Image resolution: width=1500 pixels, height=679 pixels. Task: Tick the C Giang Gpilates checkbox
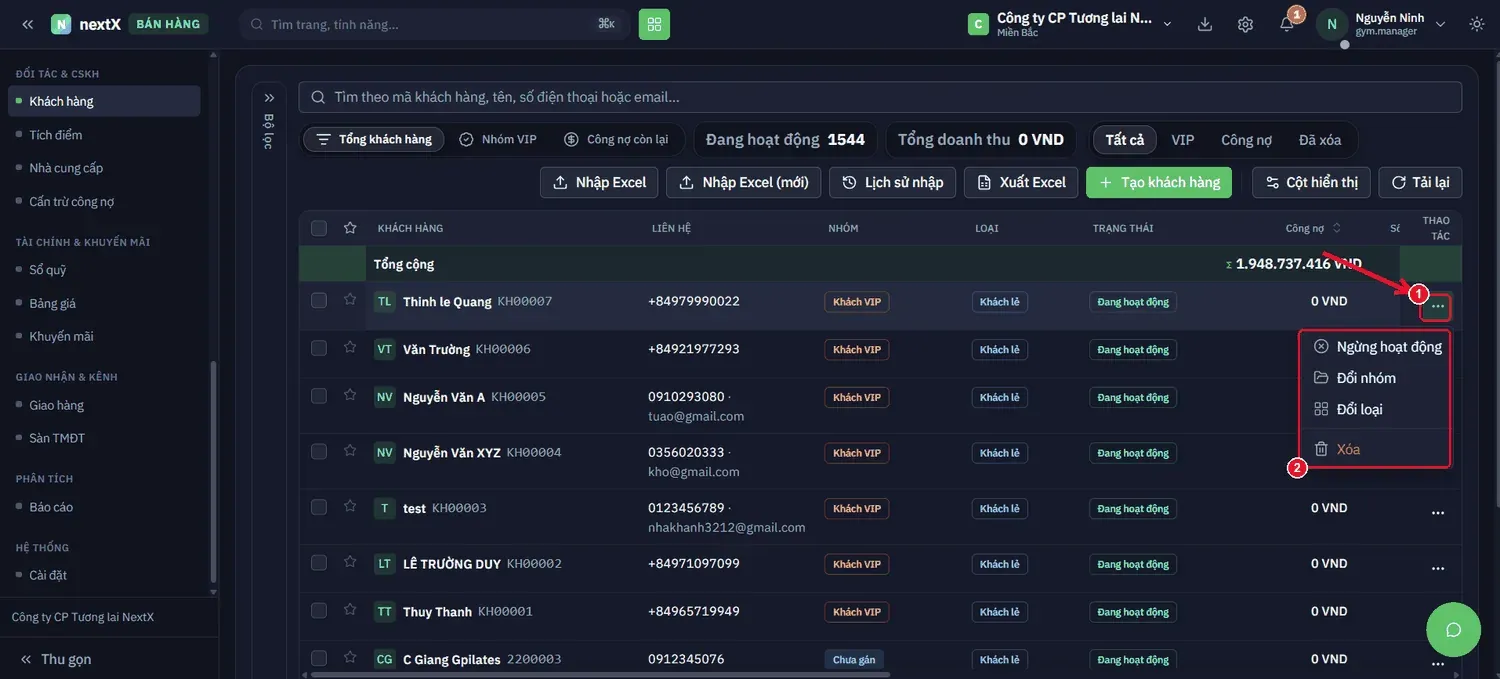tap(319, 658)
